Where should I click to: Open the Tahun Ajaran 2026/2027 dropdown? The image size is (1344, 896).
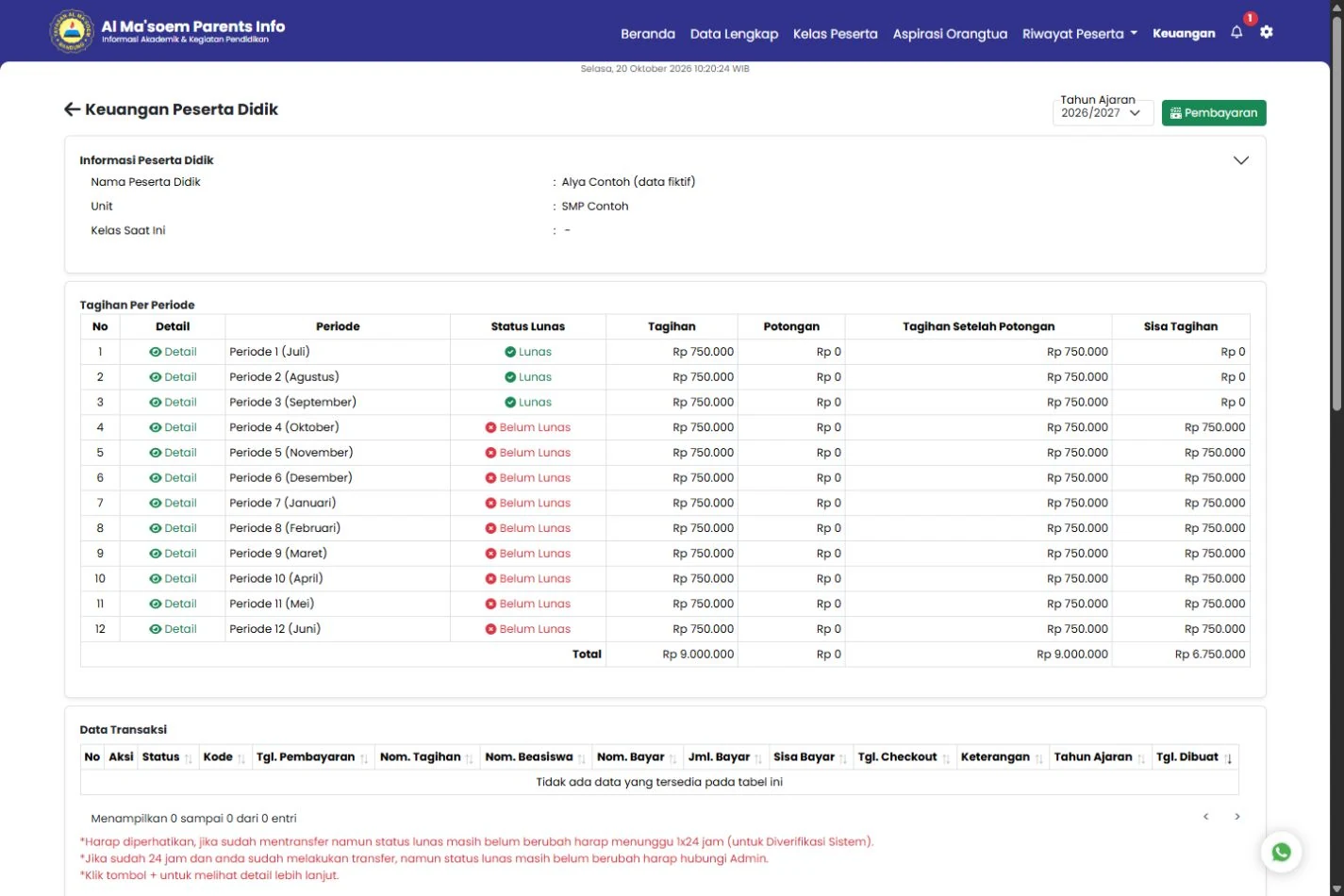[x=1102, y=113]
